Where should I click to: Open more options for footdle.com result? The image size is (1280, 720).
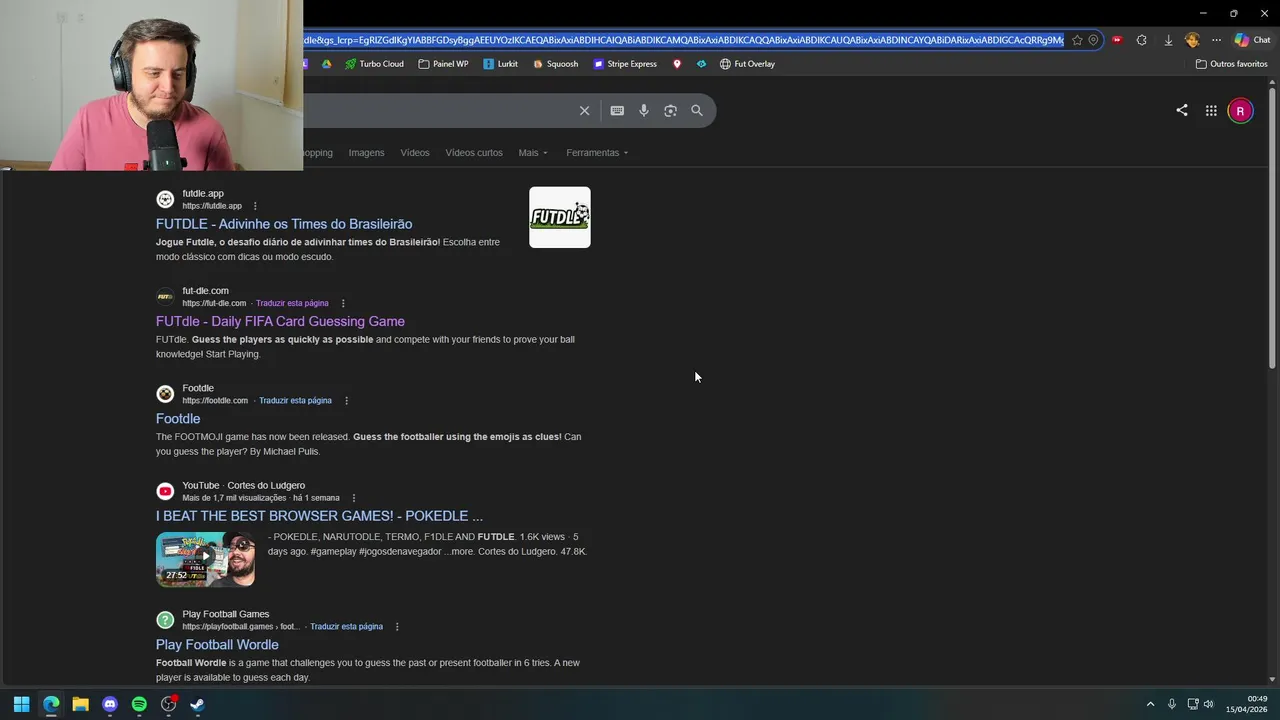[x=347, y=400]
